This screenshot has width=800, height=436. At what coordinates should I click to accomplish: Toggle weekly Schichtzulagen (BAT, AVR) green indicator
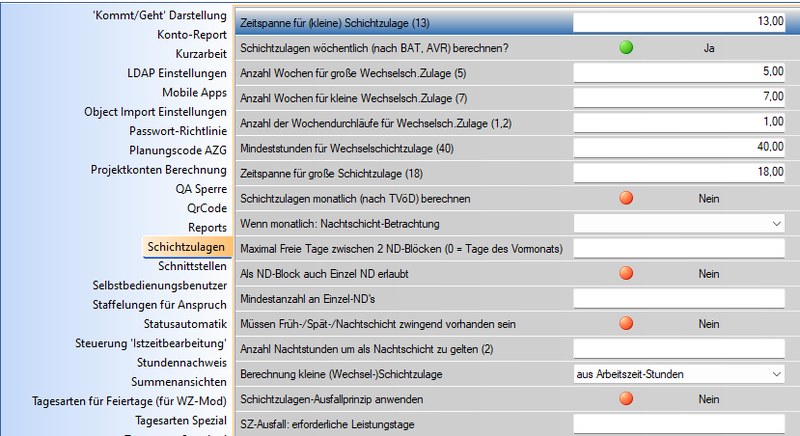click(x=626, y=47)
